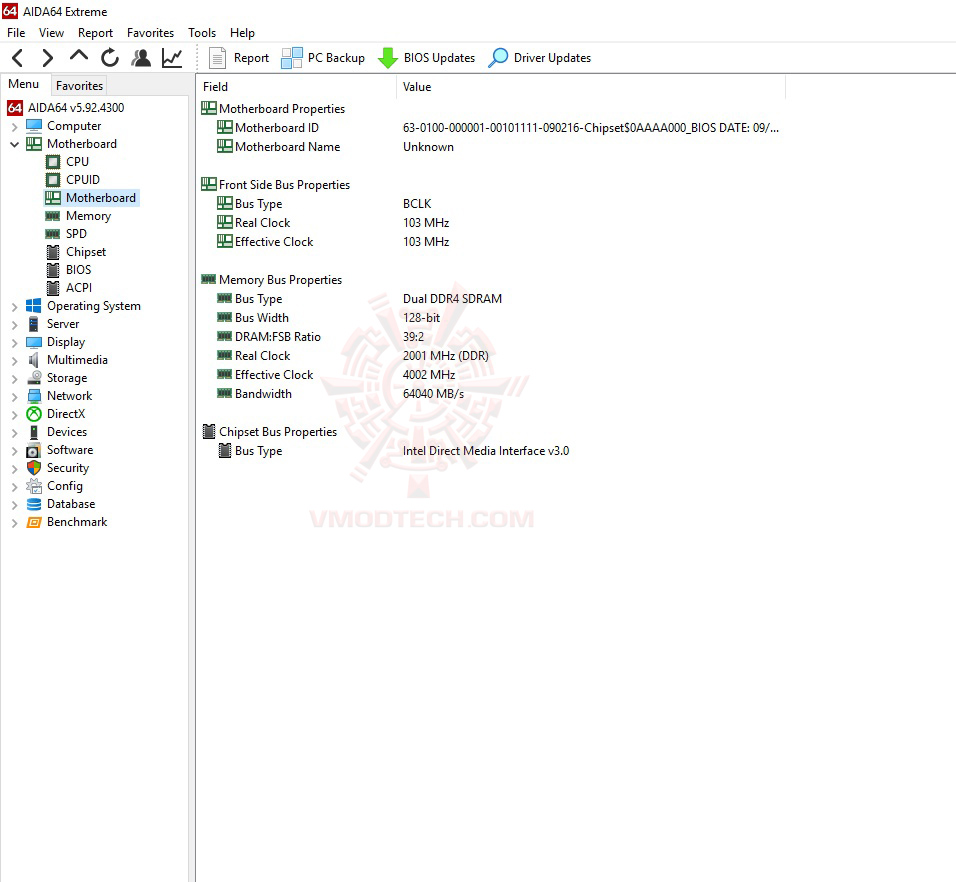
Task: Open the File menu
Action: click(16, 33)
